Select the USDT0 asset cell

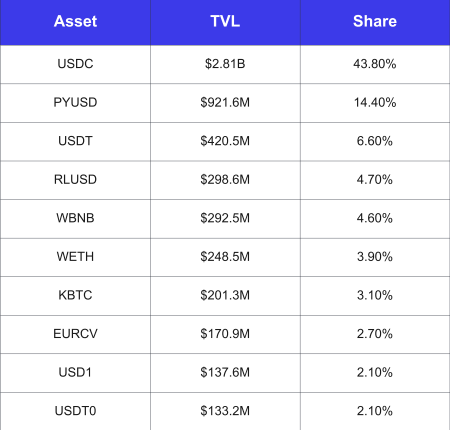pyautogui.click(x=75, y=411)
